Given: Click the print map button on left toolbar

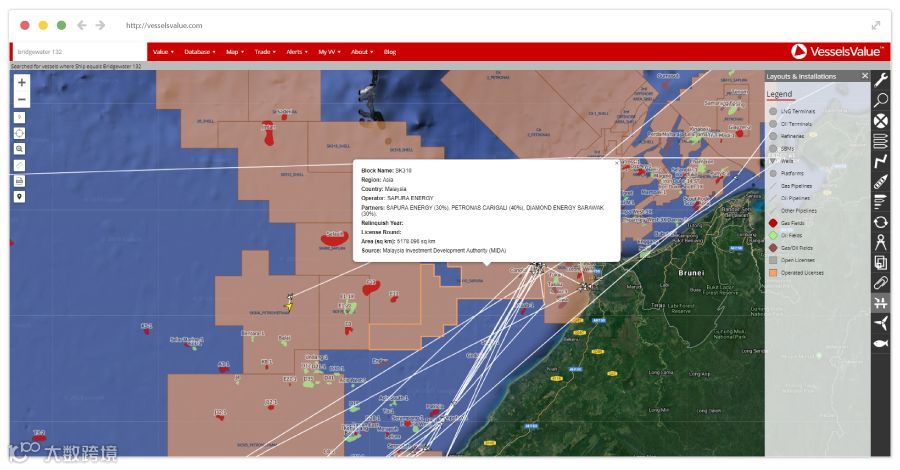Looking at the screenshot, I should pos(19,181).
